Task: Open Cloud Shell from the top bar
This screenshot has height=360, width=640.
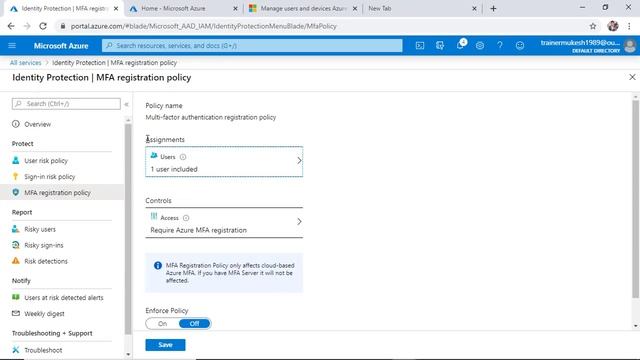Action: point(420,46)
